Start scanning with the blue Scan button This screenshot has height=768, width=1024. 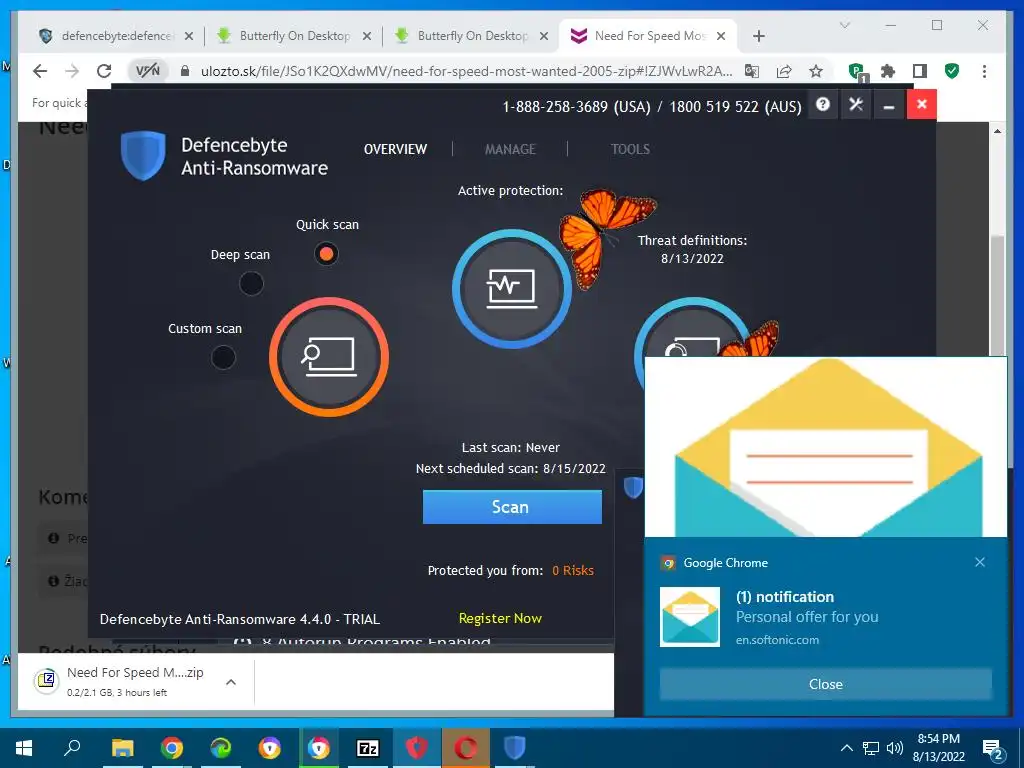(512, 507)
